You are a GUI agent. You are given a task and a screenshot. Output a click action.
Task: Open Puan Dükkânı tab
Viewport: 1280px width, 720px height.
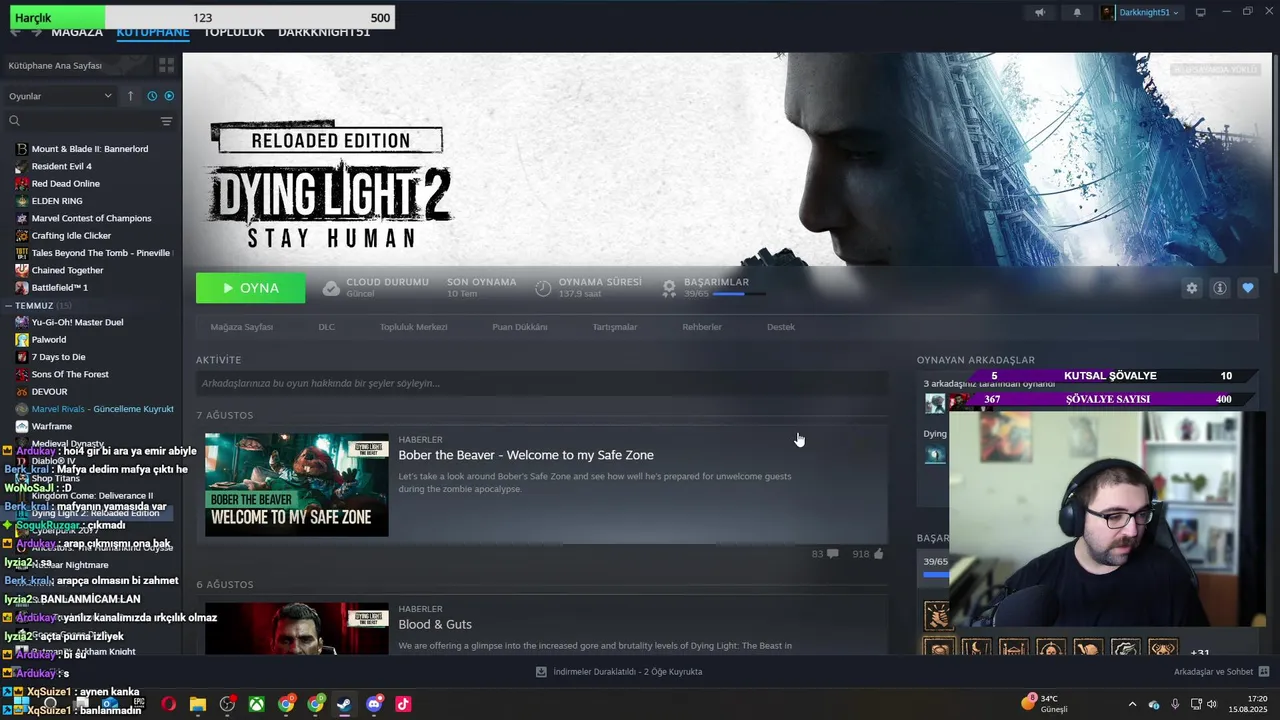(x=519, y=327)
